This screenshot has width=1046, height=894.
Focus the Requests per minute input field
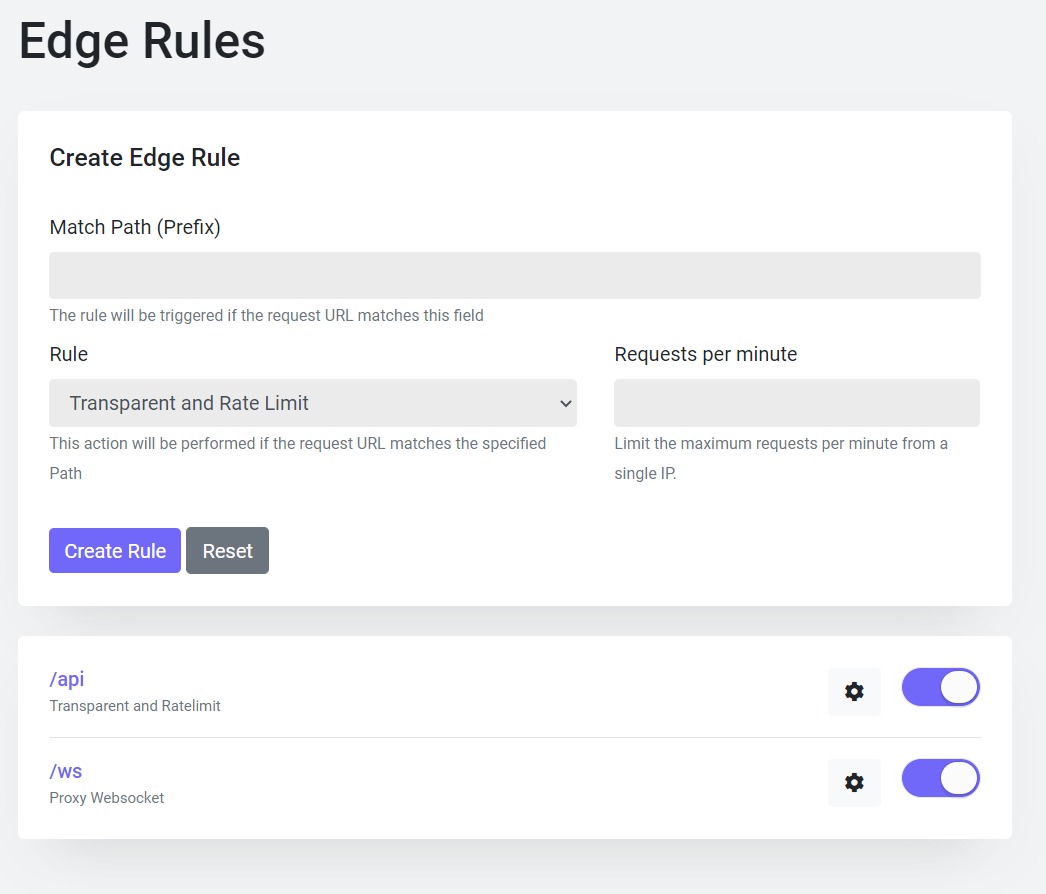tap(796, 403)
